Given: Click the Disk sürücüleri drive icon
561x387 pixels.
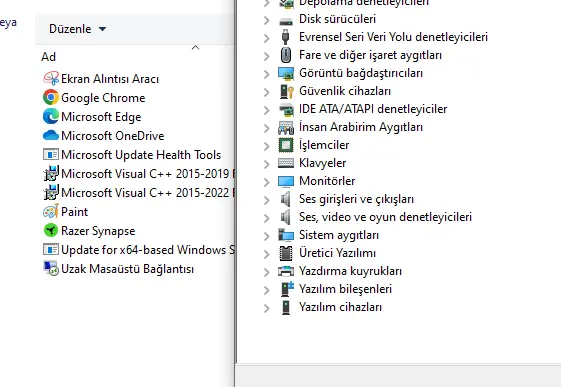Looking at the screenshot, I should pyautogui.click(x=286, y=21).
